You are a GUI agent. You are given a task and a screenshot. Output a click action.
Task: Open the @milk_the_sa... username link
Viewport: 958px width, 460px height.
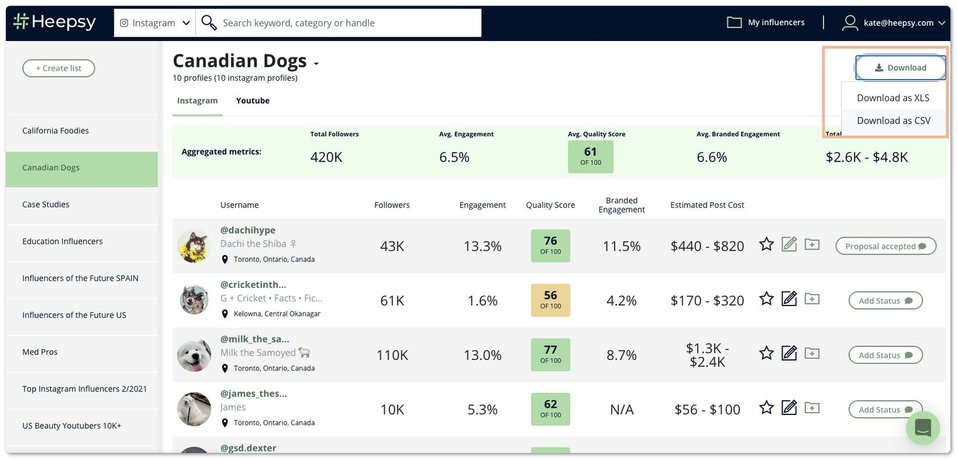[x=255, y=339]
